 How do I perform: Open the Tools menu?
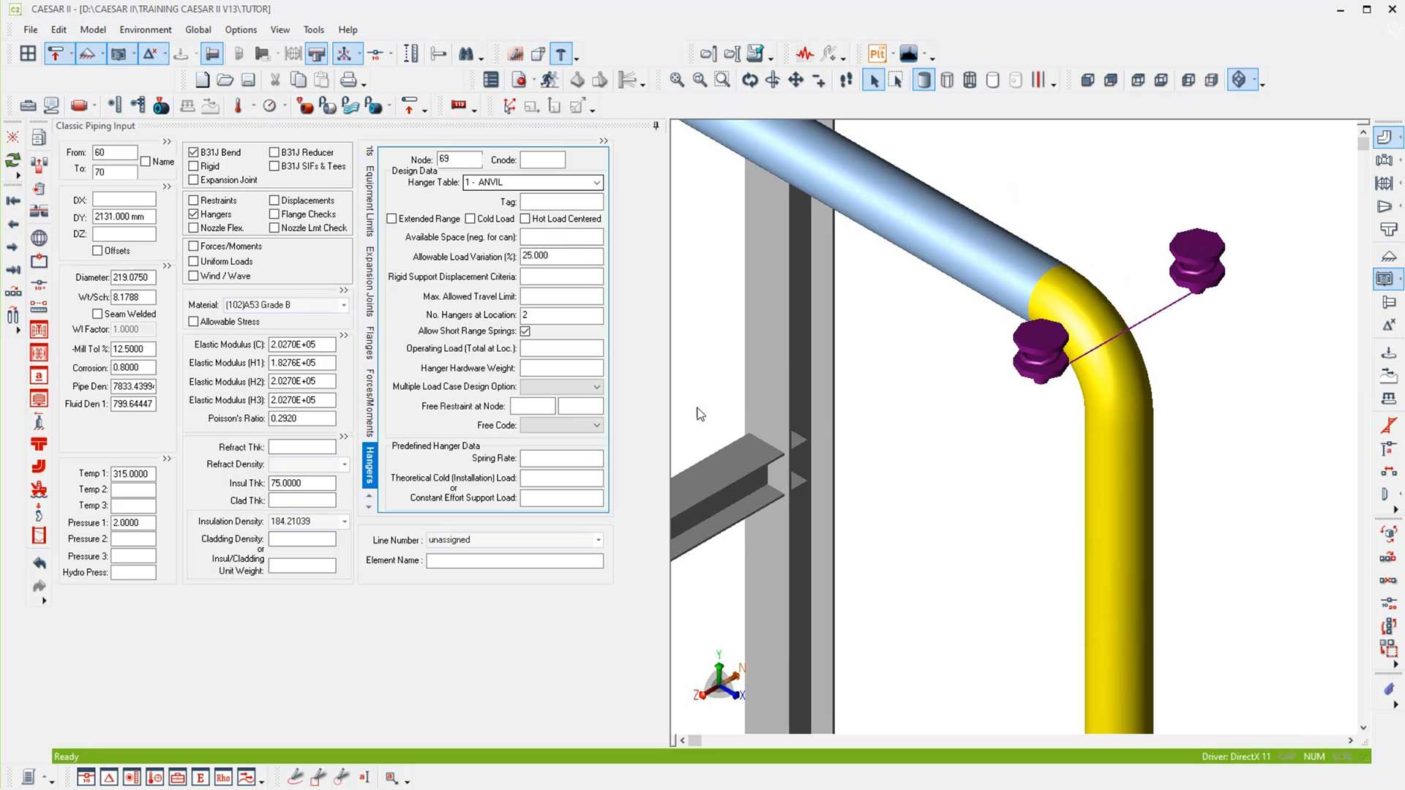313,30
